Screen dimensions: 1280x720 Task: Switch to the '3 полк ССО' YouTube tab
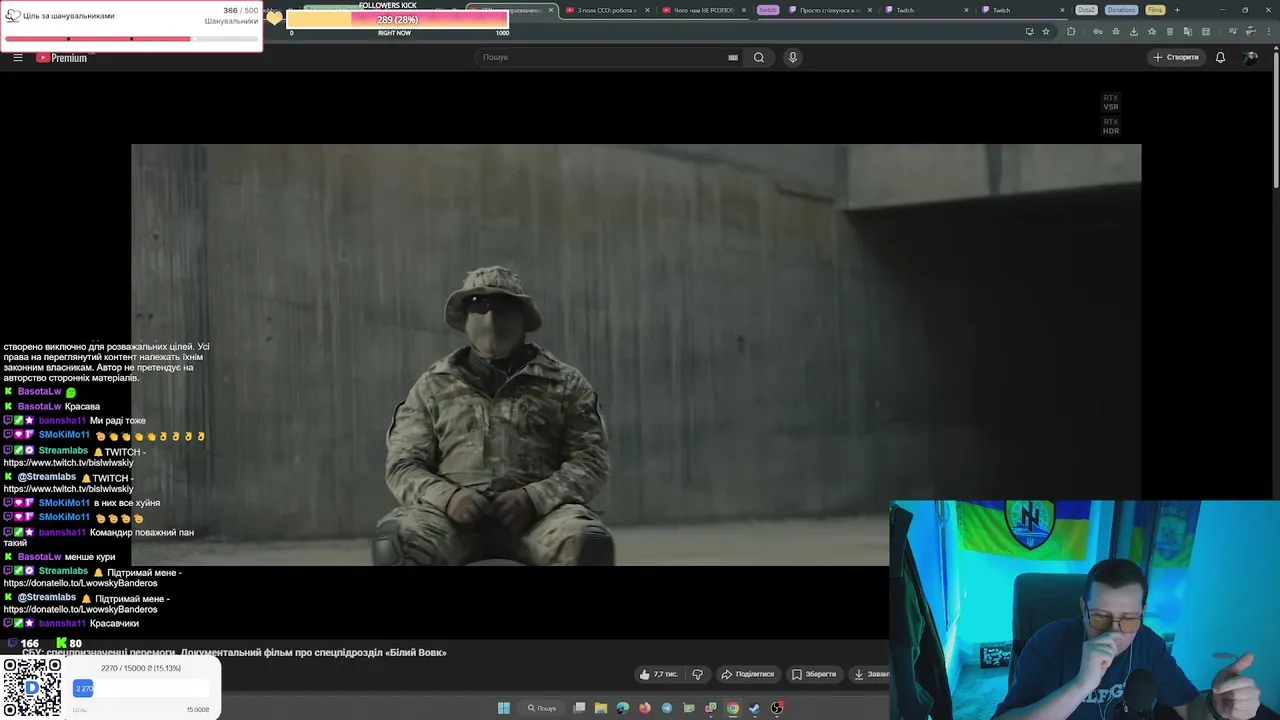coord(606,10)
